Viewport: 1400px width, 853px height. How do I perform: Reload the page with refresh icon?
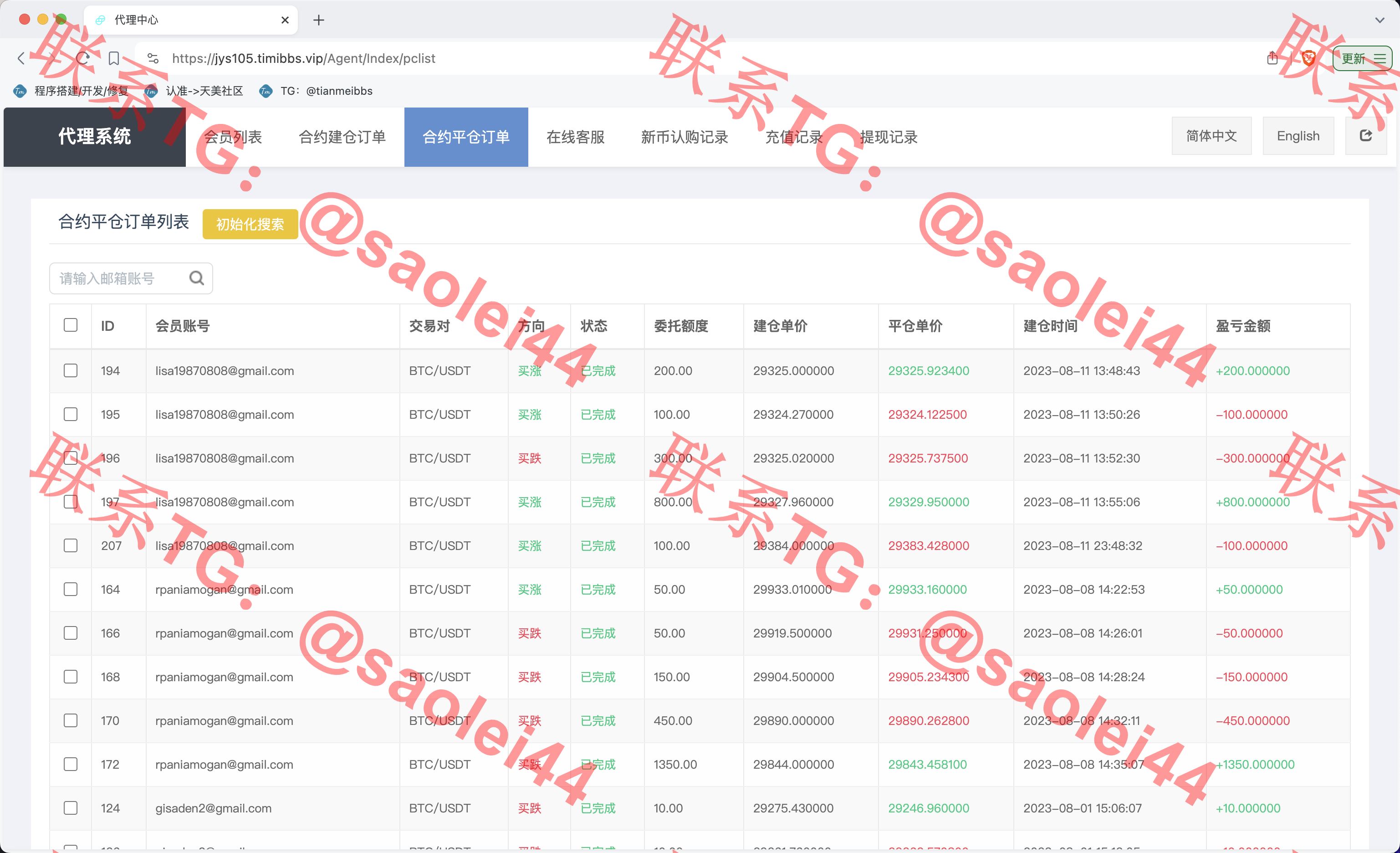83,58
